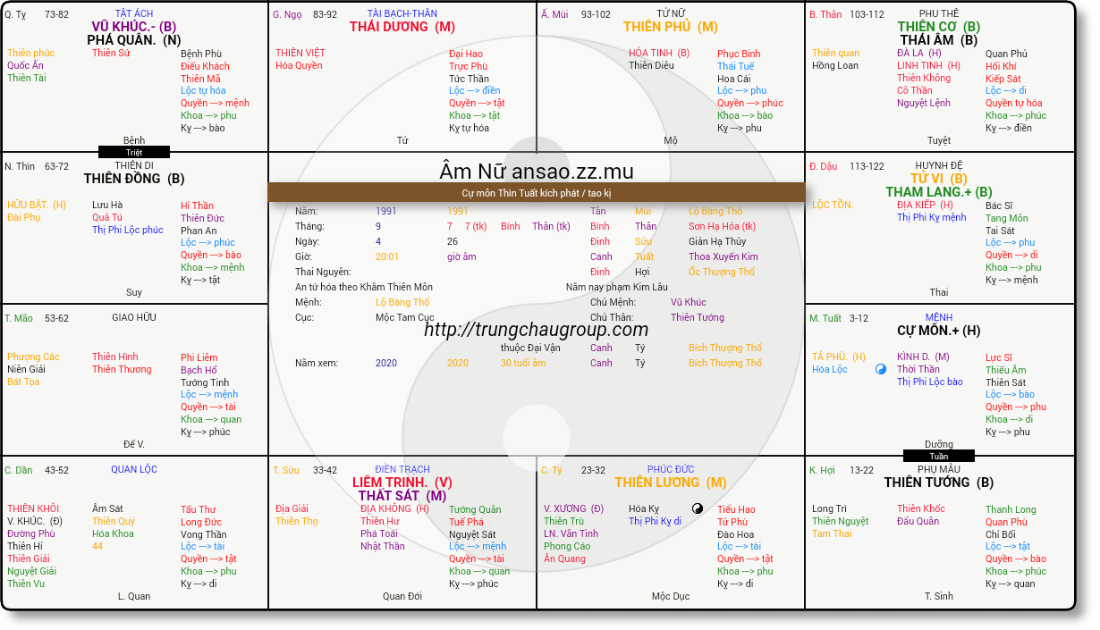Click the brown Cự môn Thìn Tuất banner
This screenshot has width=1100, height=630.
pos(536,191)
